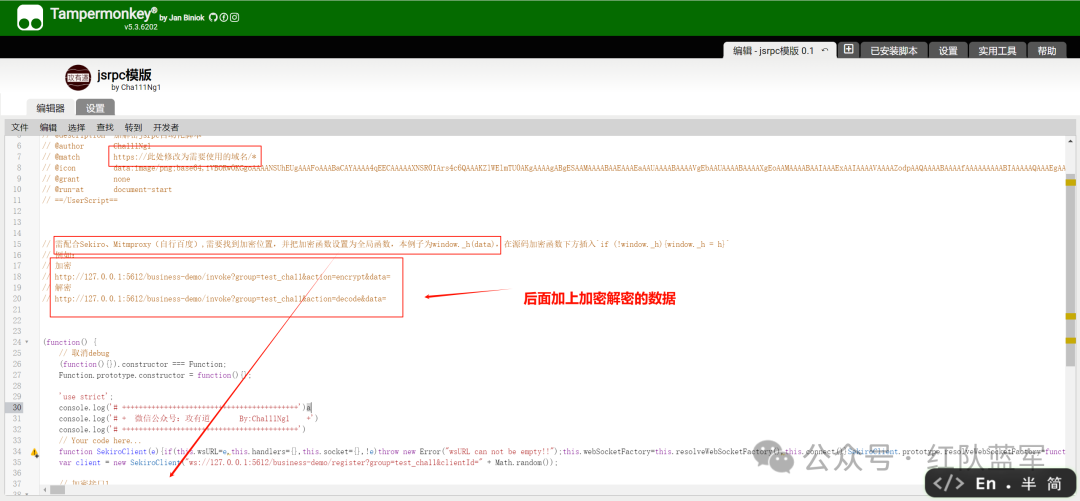Switch to the 已安装脚本 tab
Screen dimensions: 1080x501
[x=895, y=50]
